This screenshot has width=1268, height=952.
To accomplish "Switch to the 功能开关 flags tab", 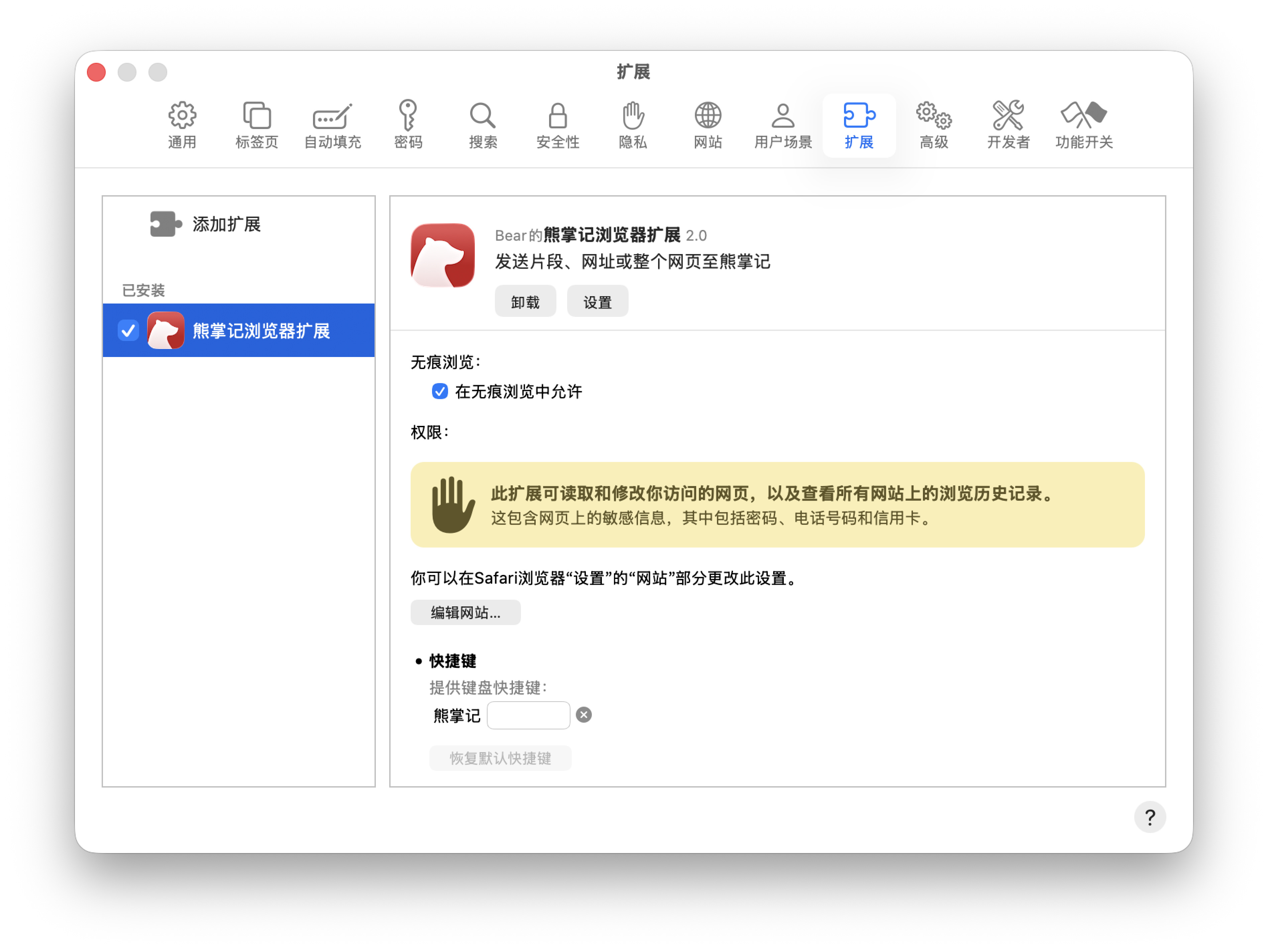I will [1083, 125].
